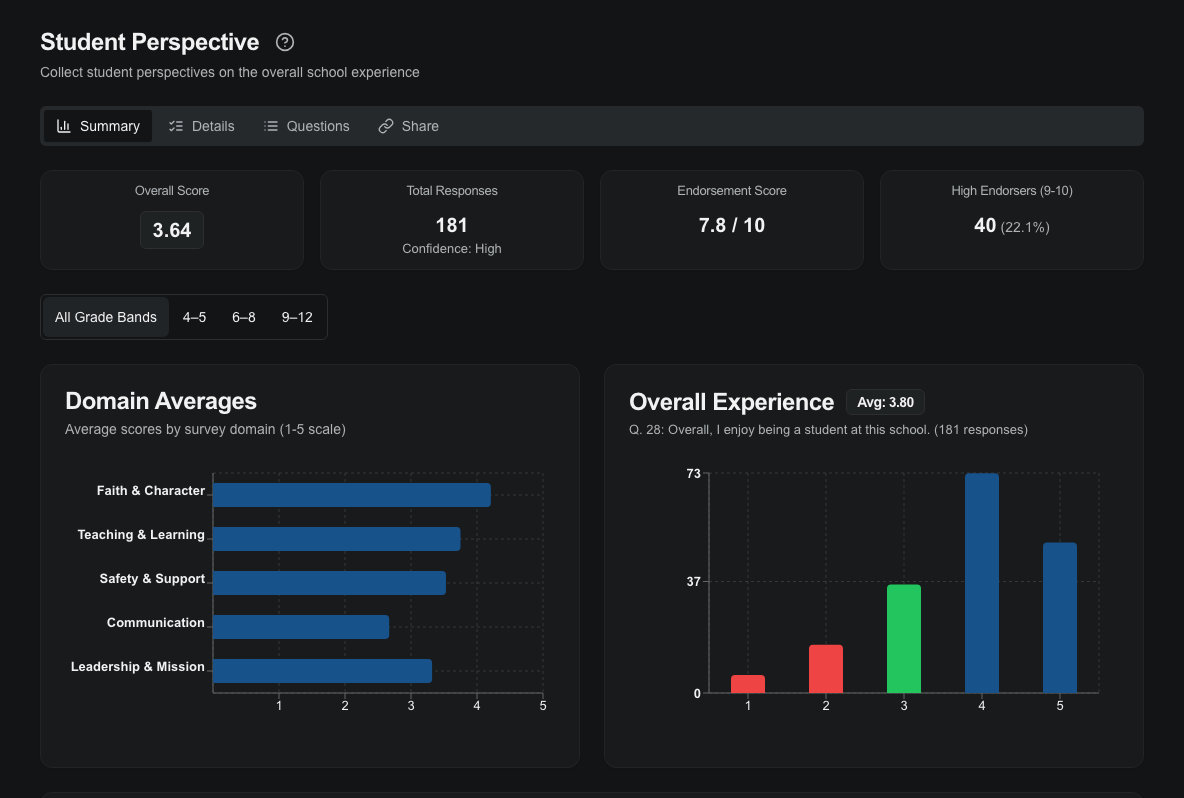Click the y-axis value 73
This screenshot has height=798, width=1184.
click(x=693, y=473)
